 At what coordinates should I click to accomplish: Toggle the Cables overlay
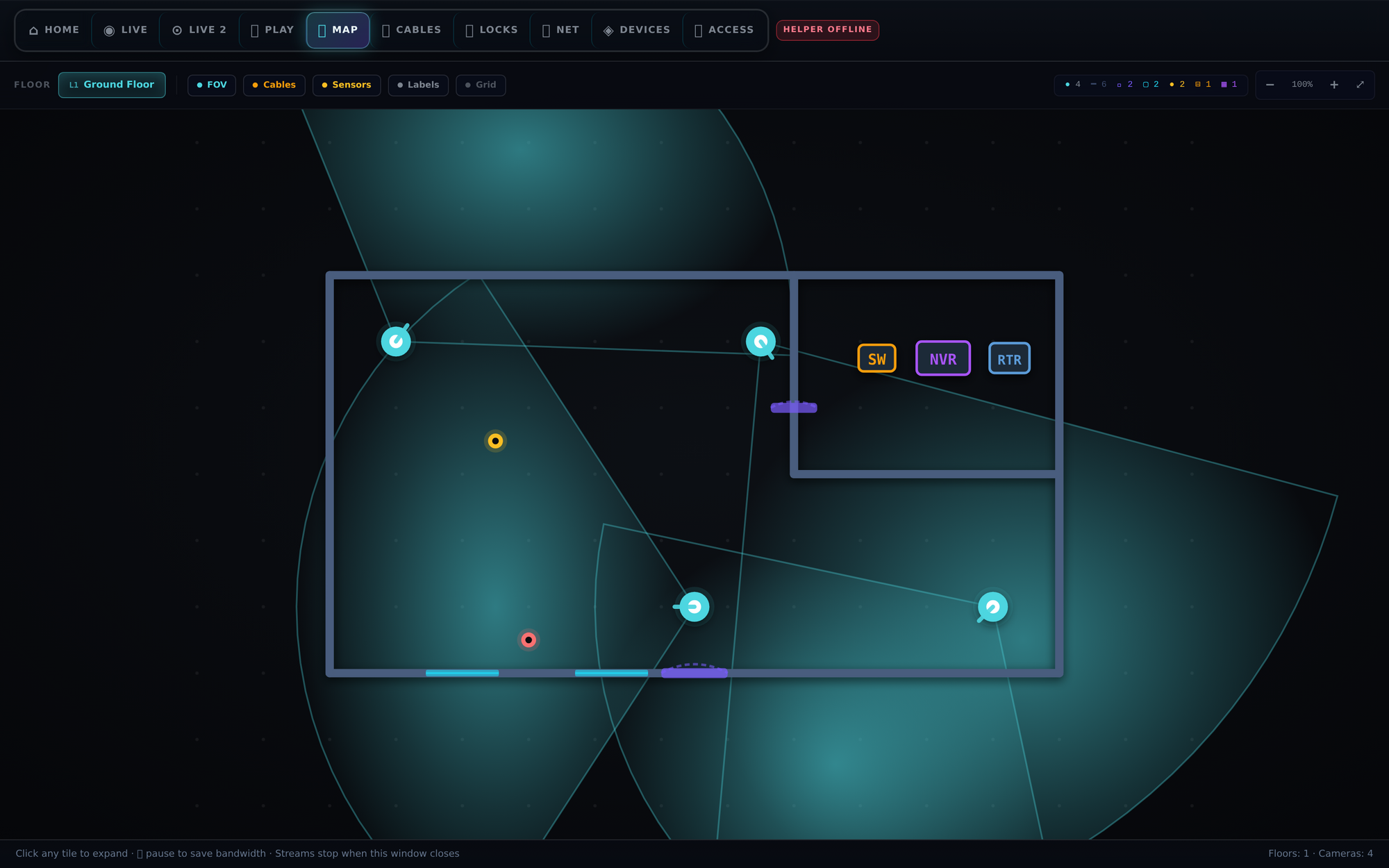(x=274, y=85)
